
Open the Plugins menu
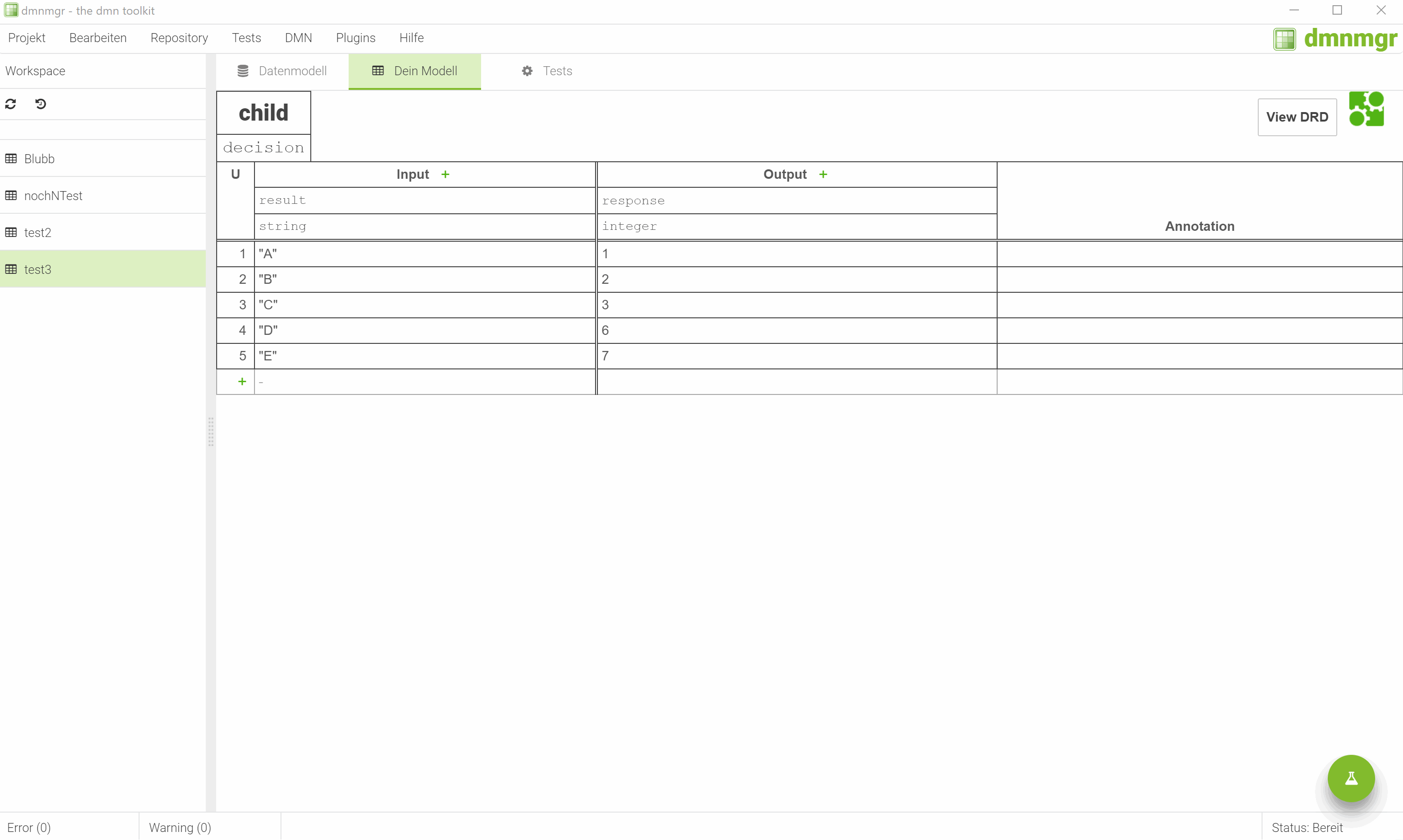click(355, 38)
